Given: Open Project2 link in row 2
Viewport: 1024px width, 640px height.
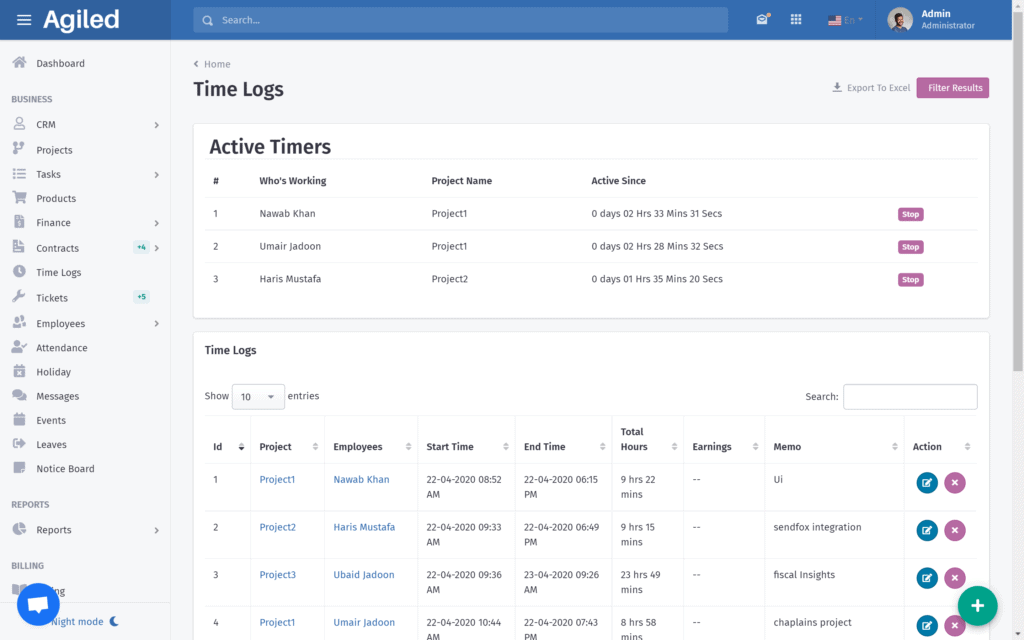Looking at the screenshot, I should [x=278, y=527].
